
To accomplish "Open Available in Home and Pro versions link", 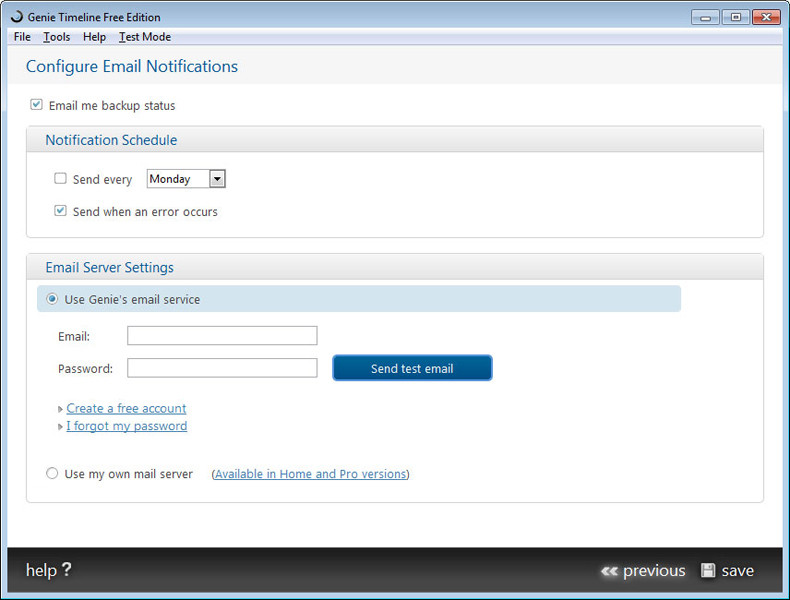I will tap(310, 474).
